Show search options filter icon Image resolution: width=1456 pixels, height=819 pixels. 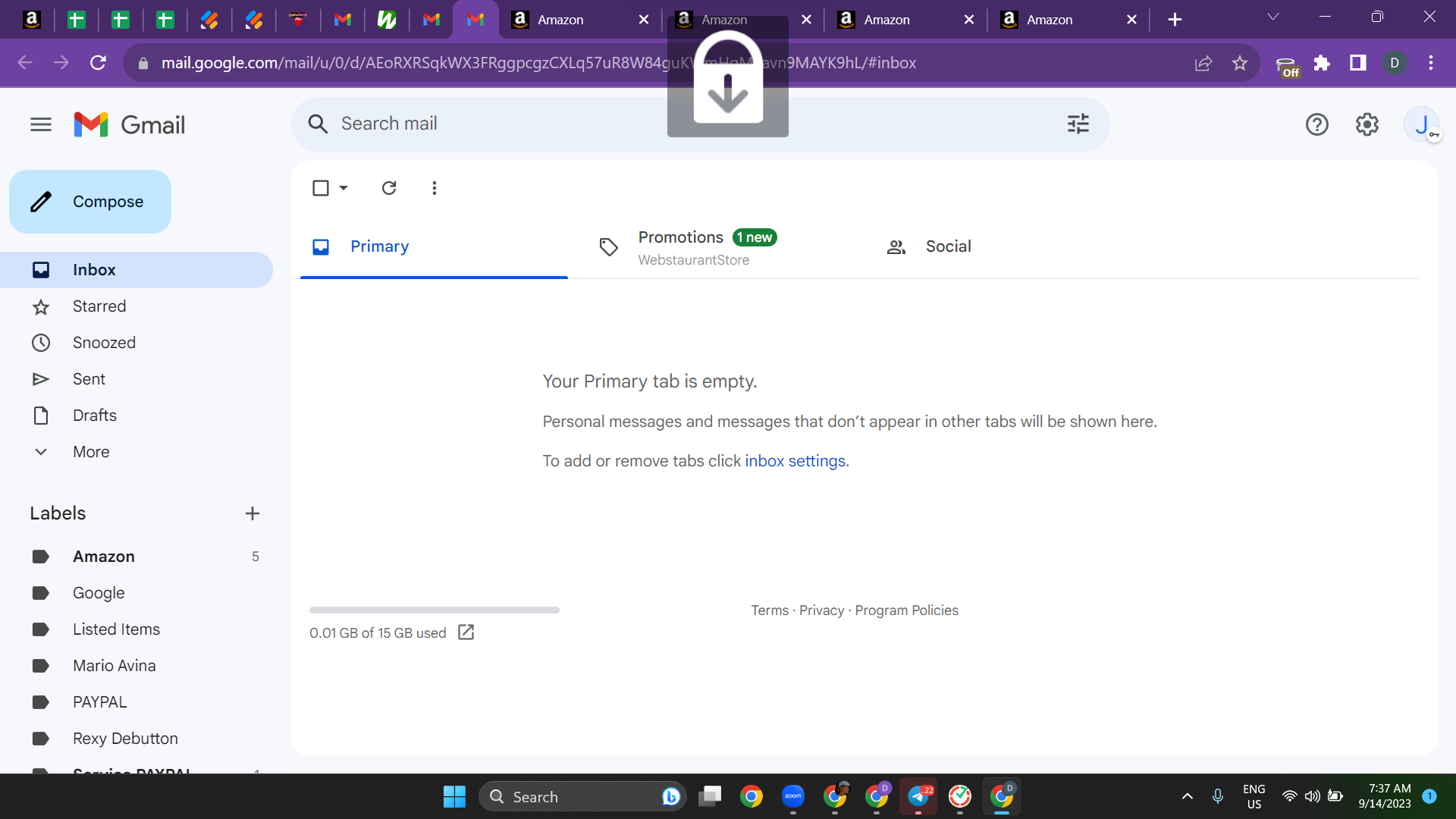(x=1078, y=124)
